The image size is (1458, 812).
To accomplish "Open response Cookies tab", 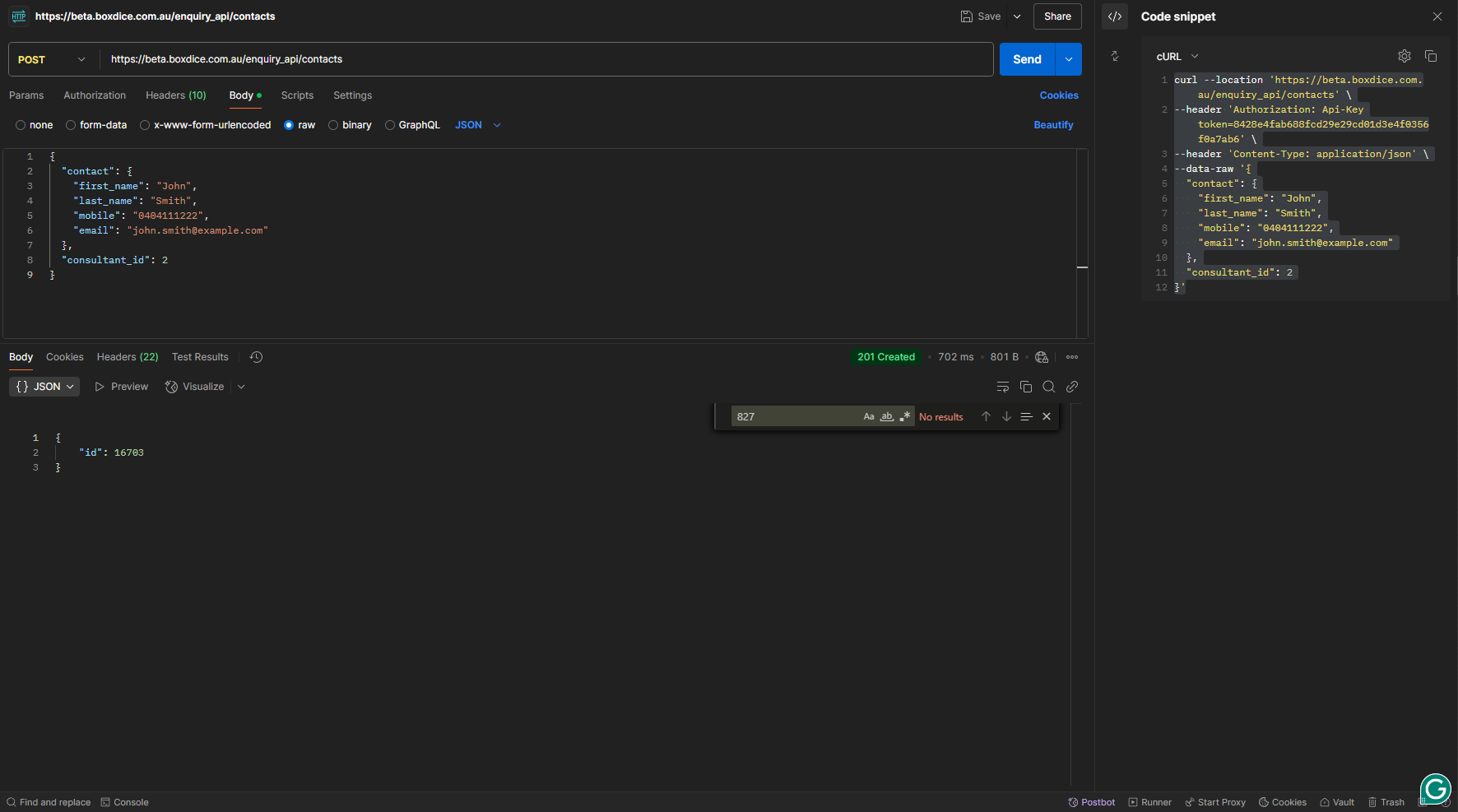I will pos(65,357).
